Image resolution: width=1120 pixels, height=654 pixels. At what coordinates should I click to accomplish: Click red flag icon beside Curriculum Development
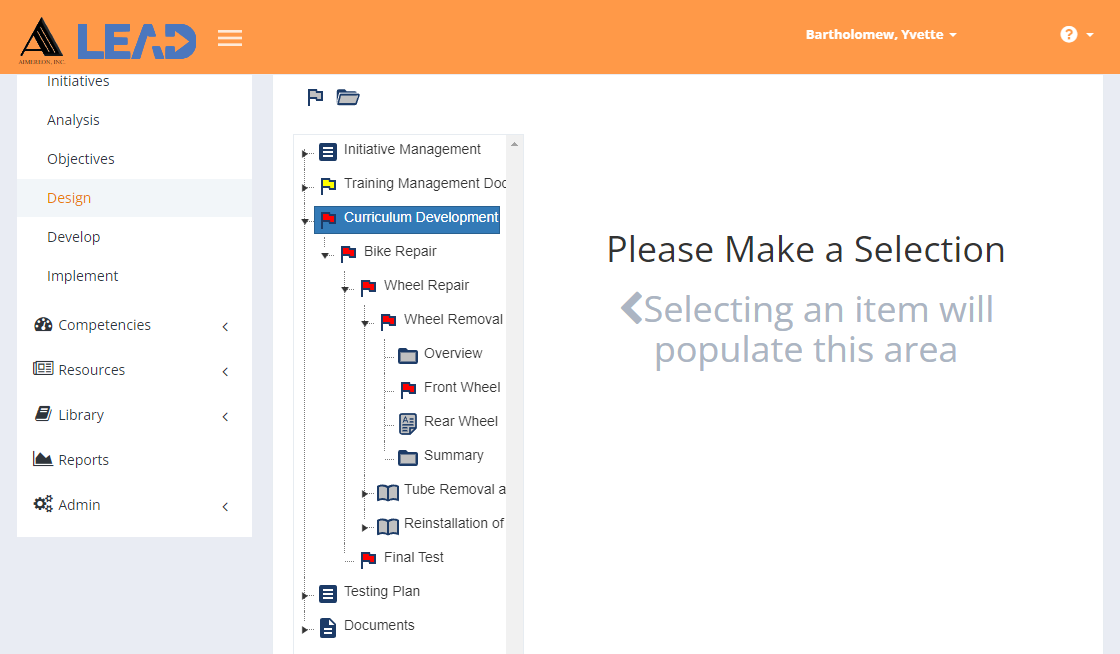click(328, 219)
